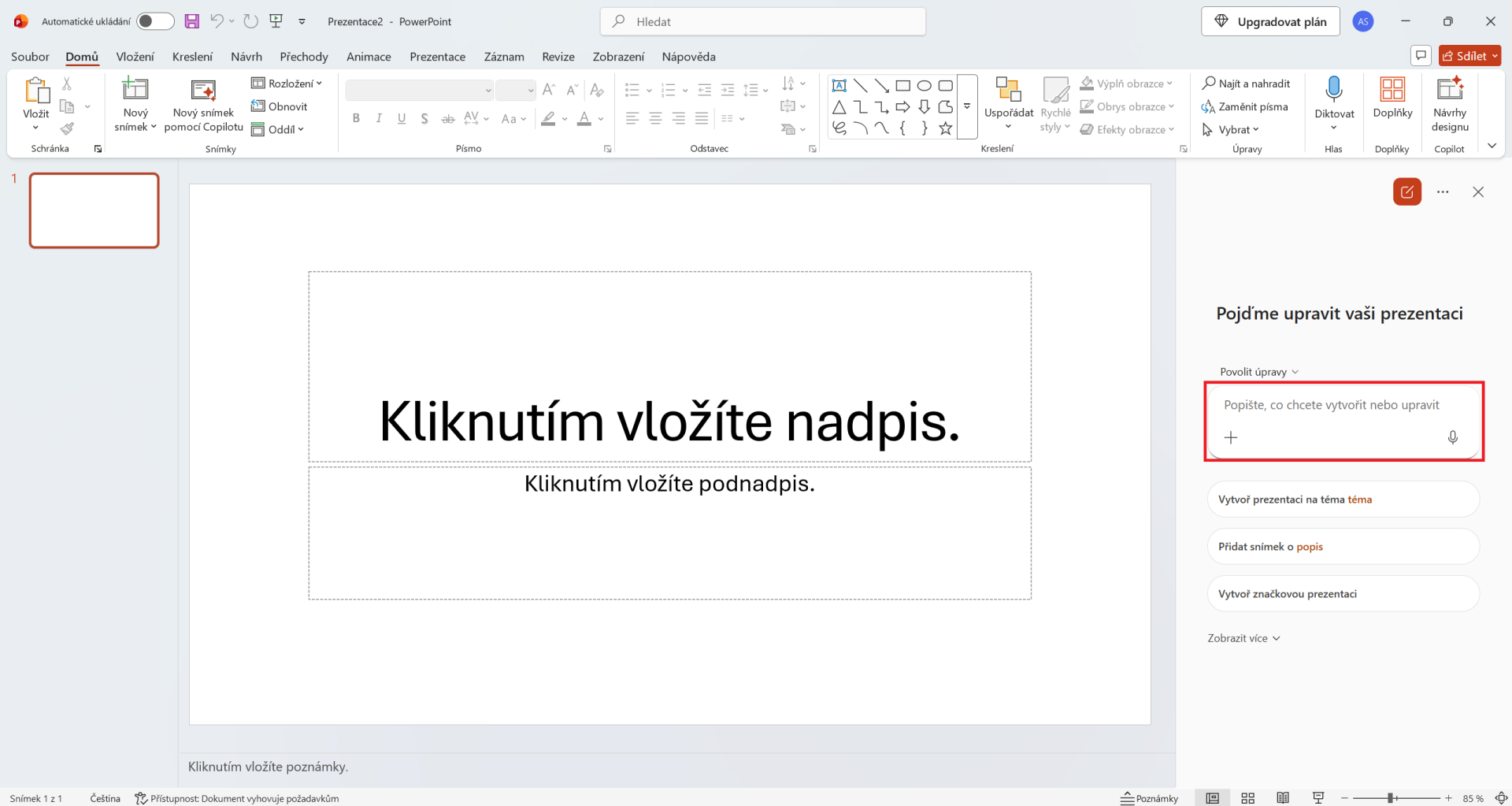Click the new Copilot chat red icon
The height and width of the screenshot is (806, 1512).
1407,191
